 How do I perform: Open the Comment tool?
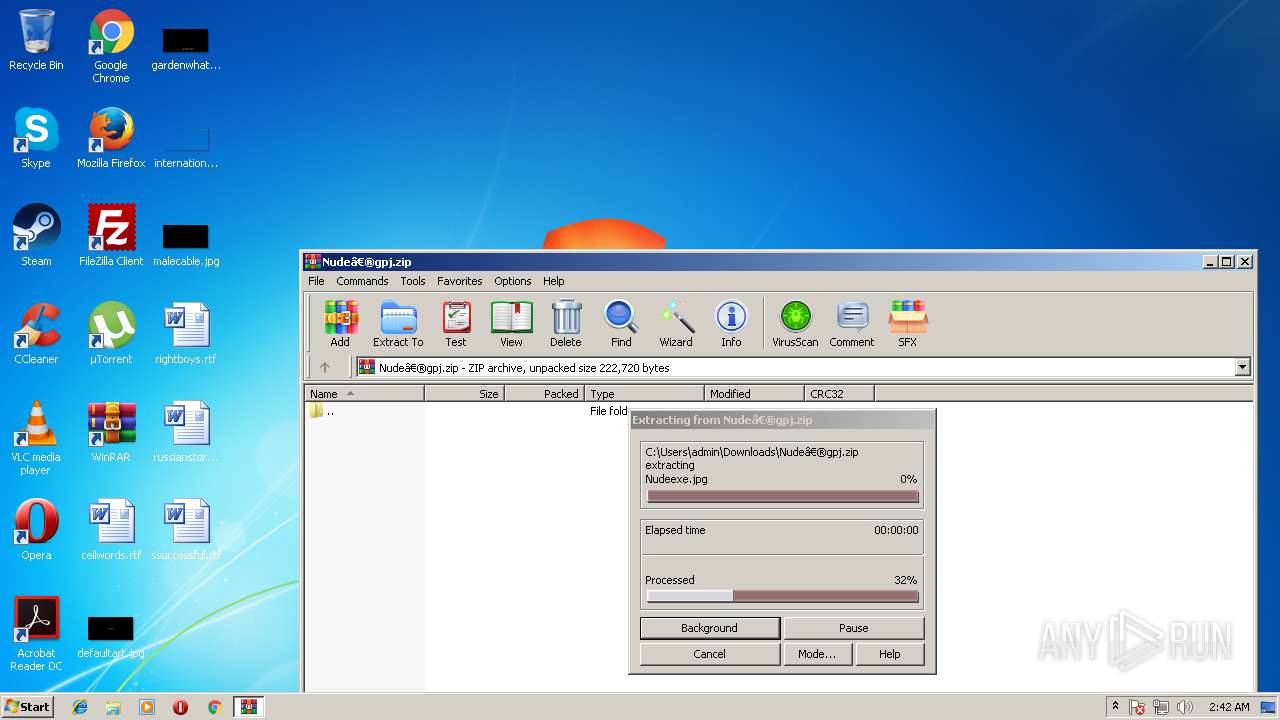point(852,324)
